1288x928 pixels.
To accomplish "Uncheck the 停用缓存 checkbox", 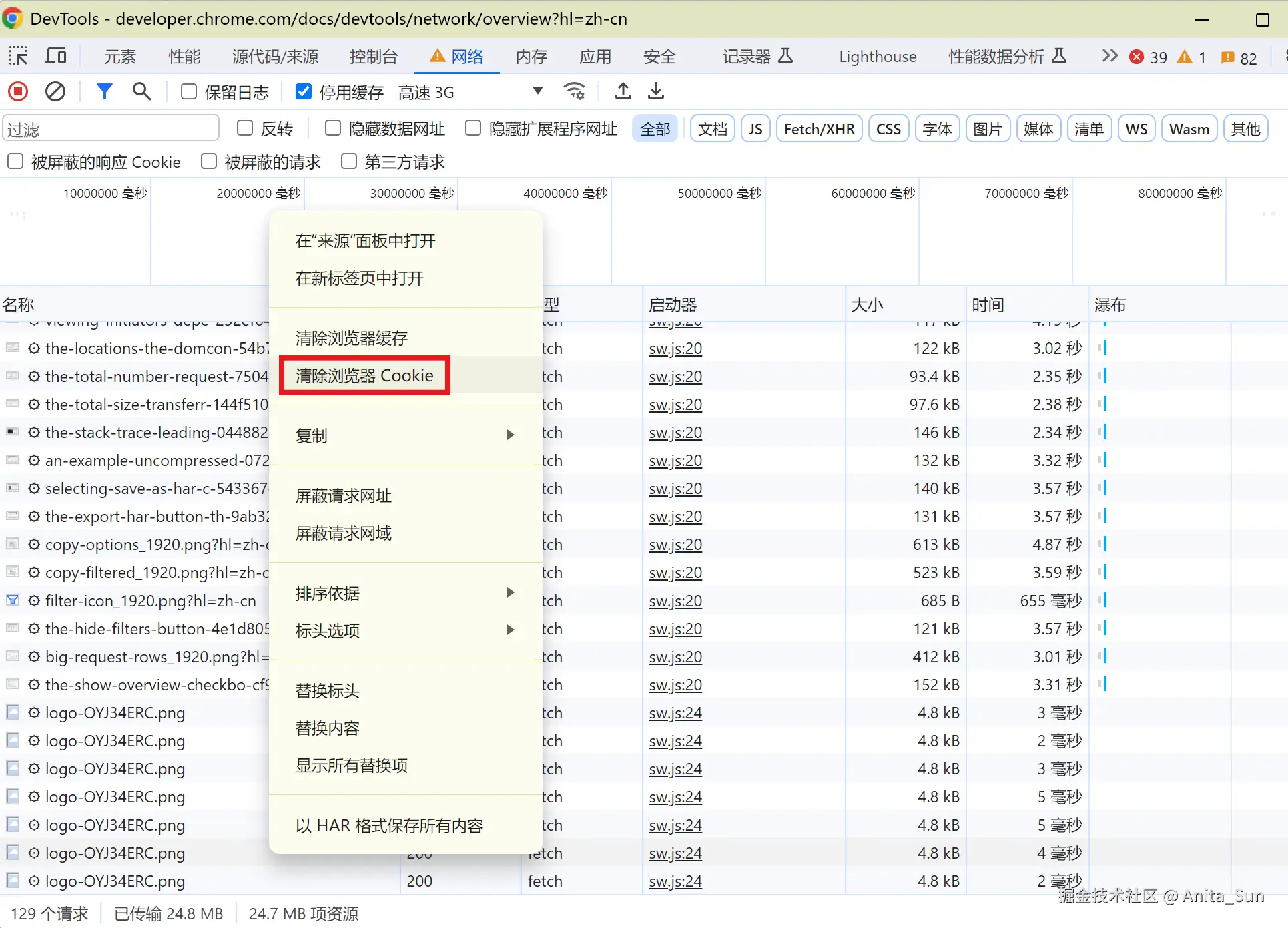I will pyautogui.click(x=304, y=92).
